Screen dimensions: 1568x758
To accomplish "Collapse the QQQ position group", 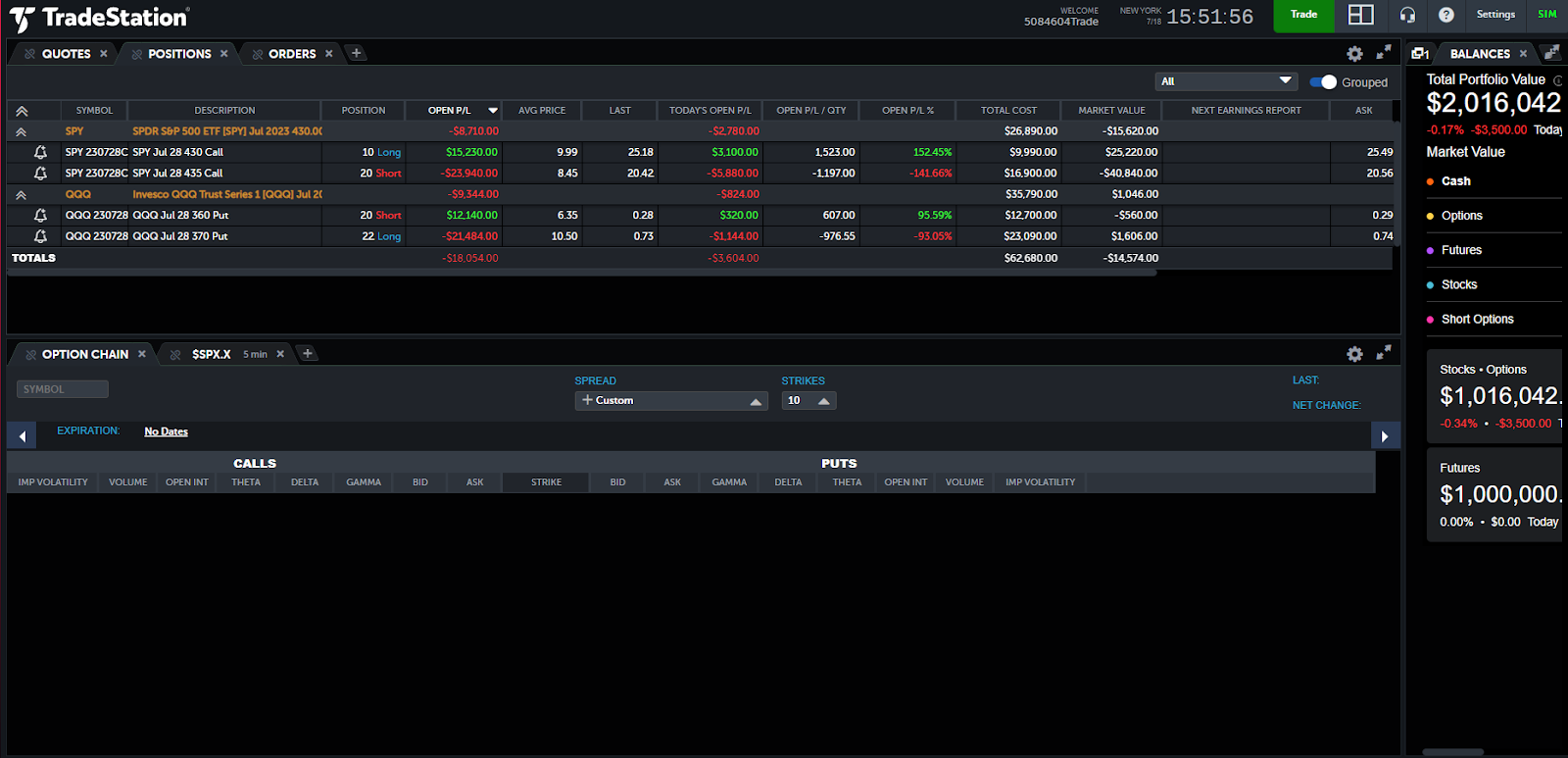I will (x=22, y=194).
